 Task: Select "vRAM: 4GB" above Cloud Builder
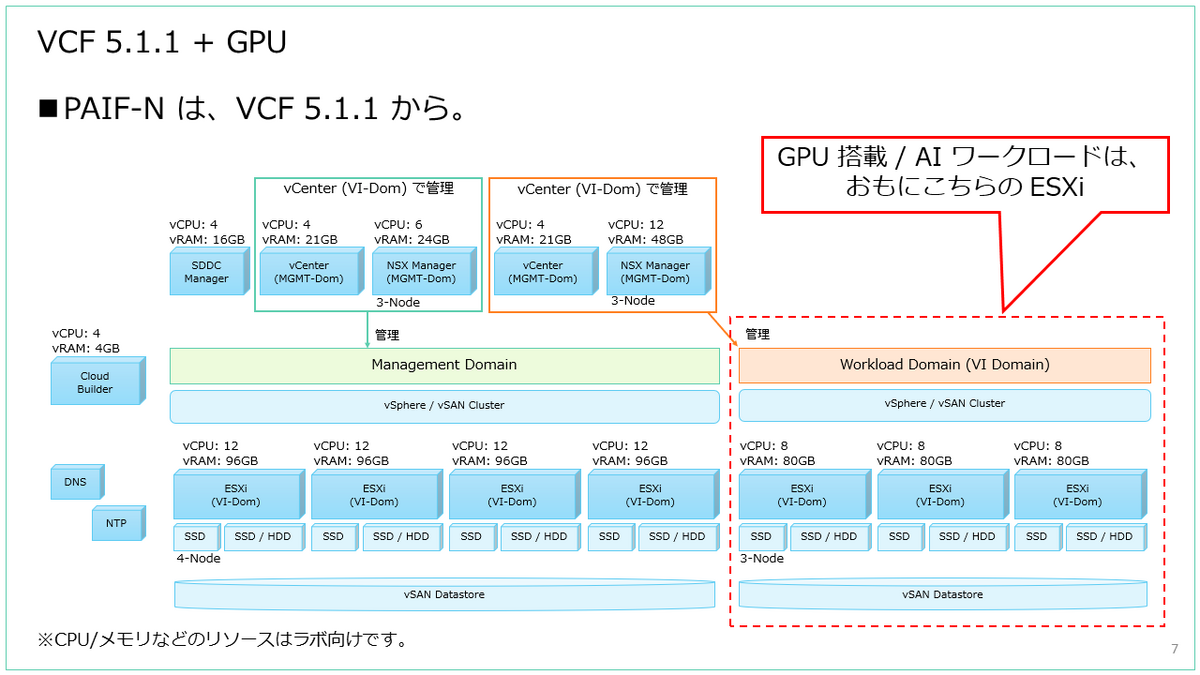point(86,348)
